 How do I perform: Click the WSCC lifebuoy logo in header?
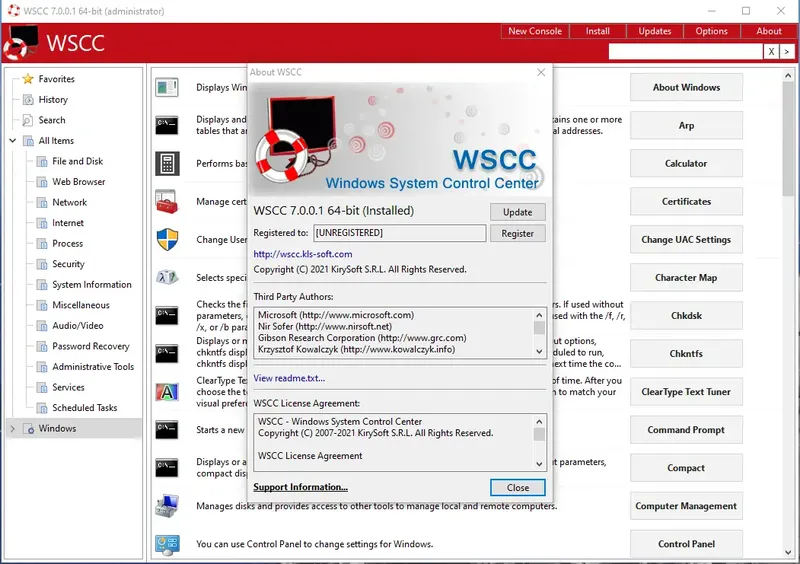(x=21, y=43)
